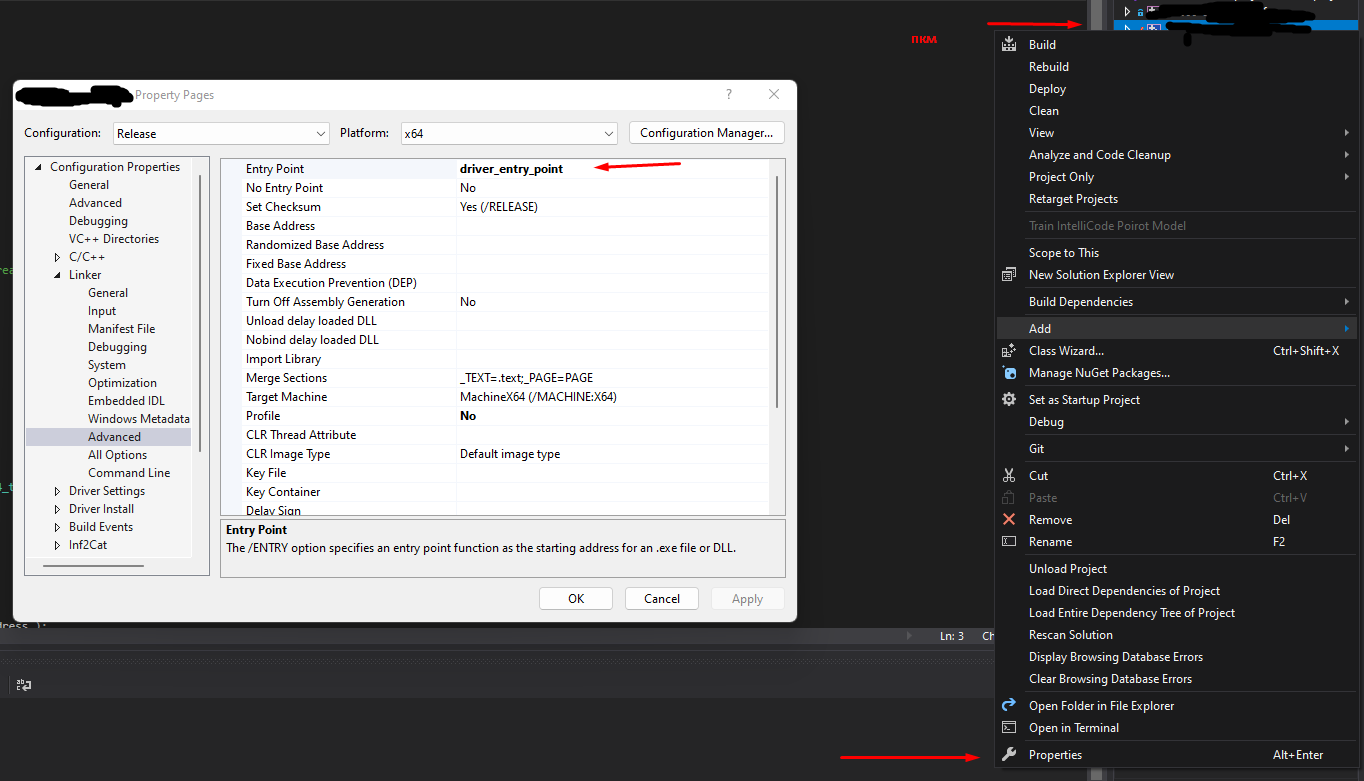Click the Properties wrench icon
The image size is (1364, 781).
tap(1009, 755)
